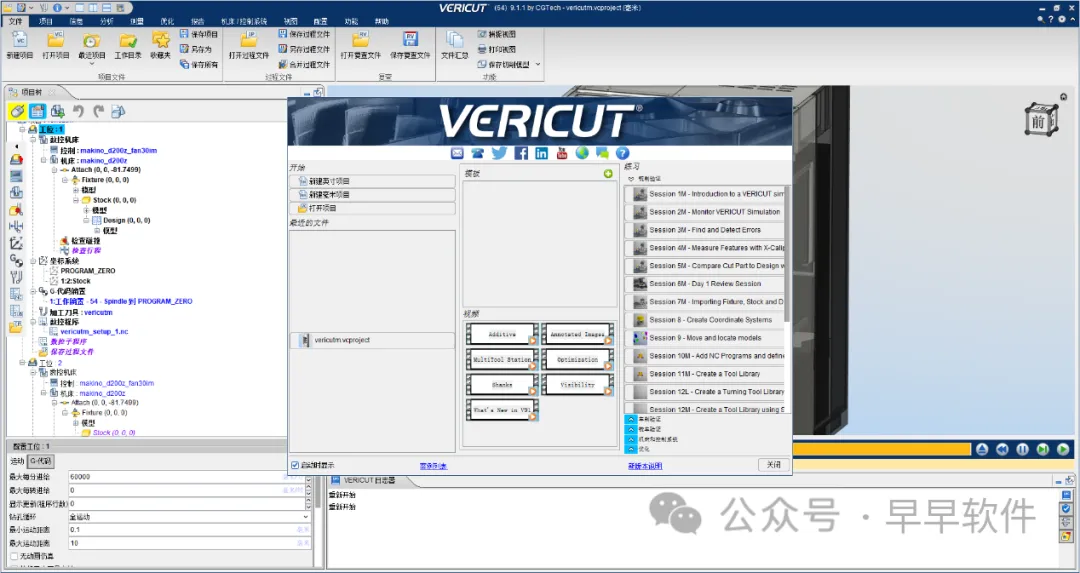Click the 合并过程文件 merge icon

(x=282, y=64)
